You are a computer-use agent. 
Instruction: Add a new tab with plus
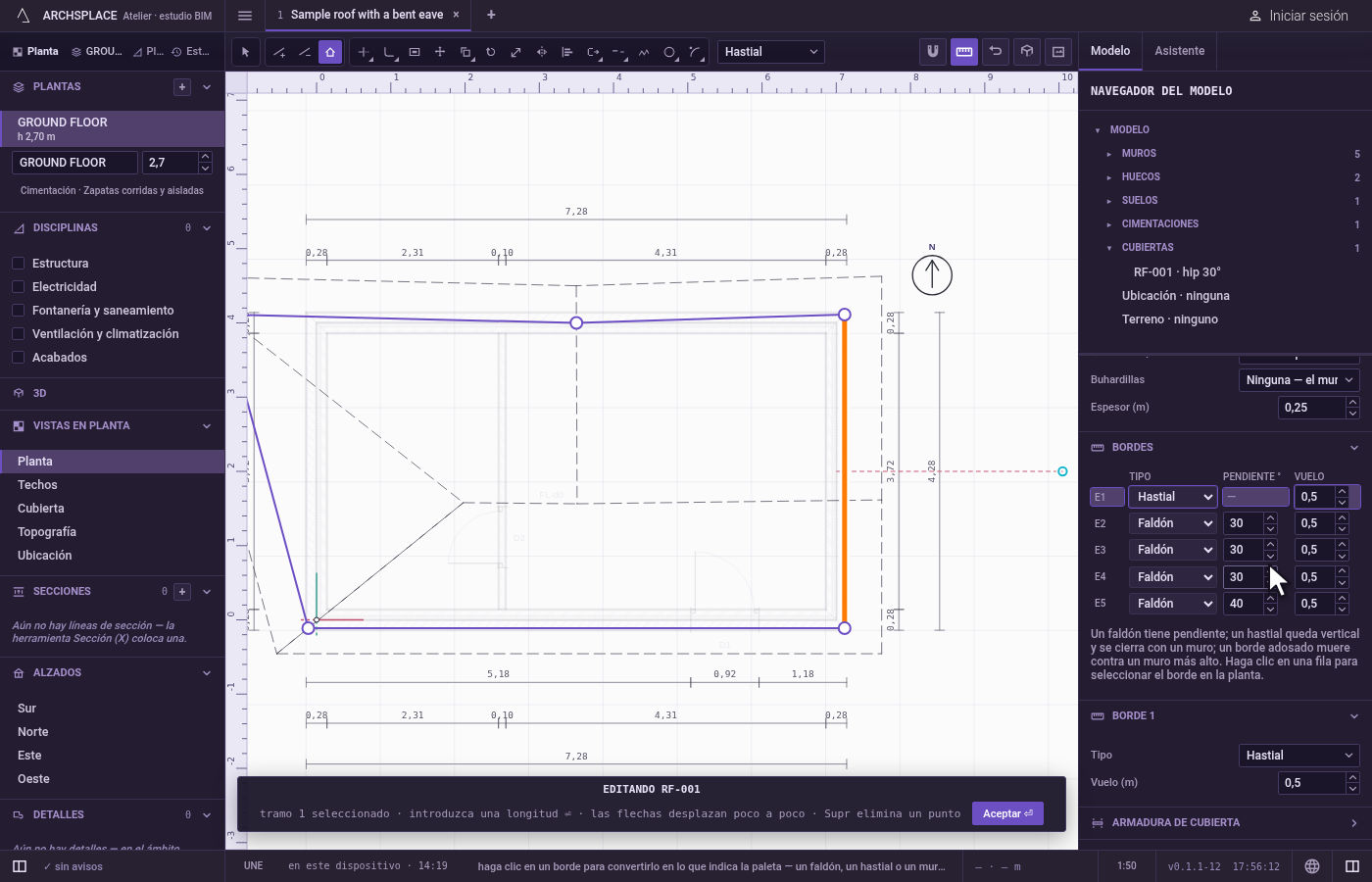pyautogui.click(x=491, y=15)
